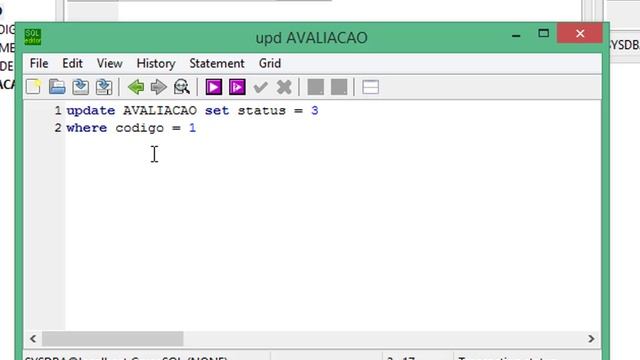Click the horizontal scrollbar right arrow

click(x=591, y=339)
